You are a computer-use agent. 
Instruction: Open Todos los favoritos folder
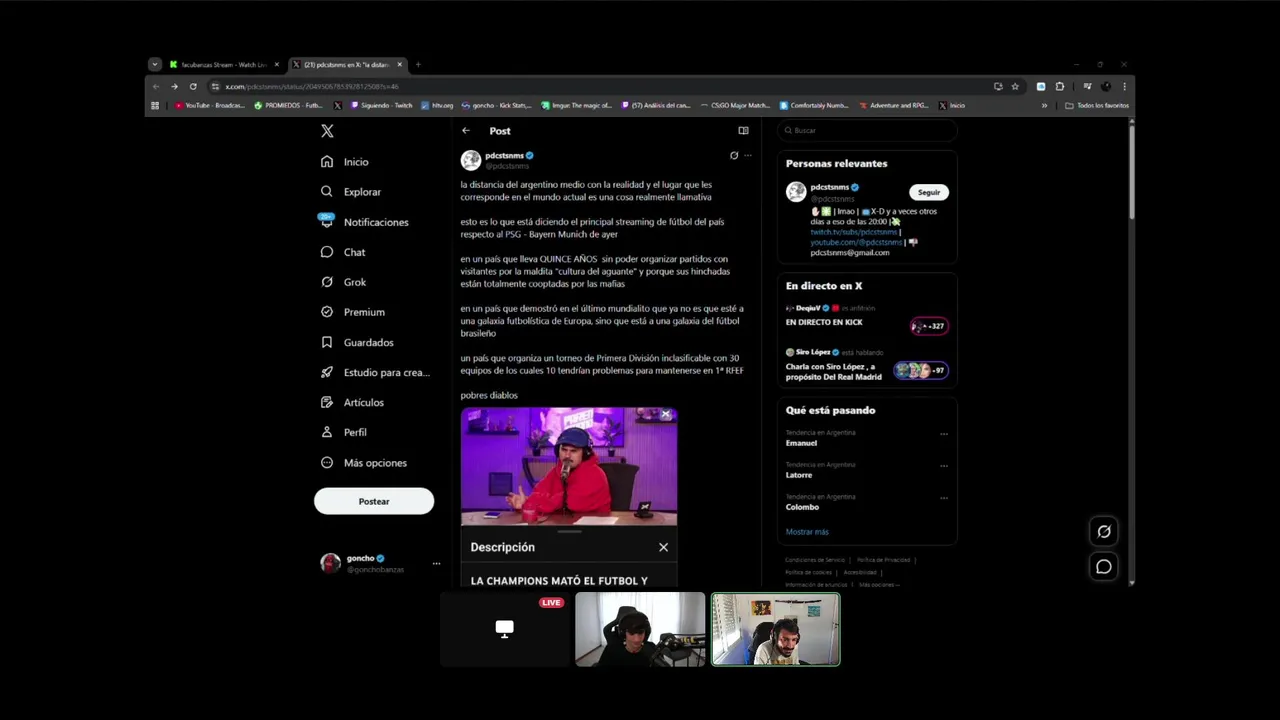tap(1097, 105)
